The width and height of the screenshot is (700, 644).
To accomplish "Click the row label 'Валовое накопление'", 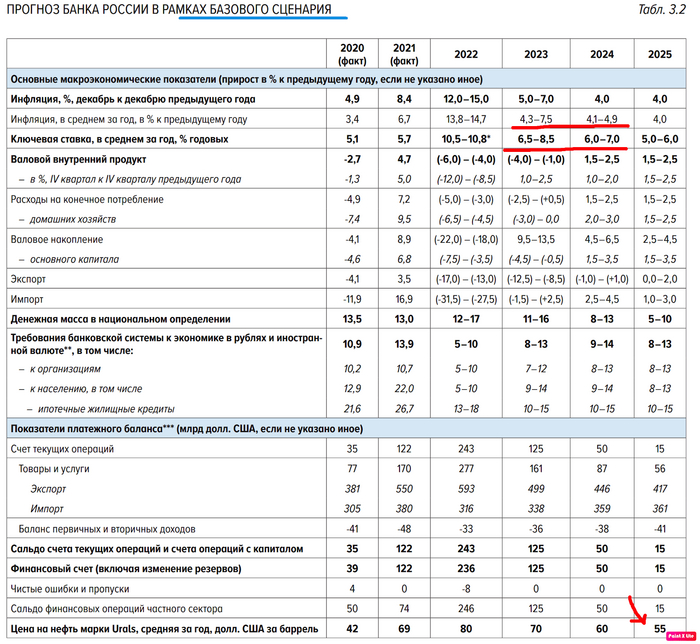I will (x=57, y=240).
